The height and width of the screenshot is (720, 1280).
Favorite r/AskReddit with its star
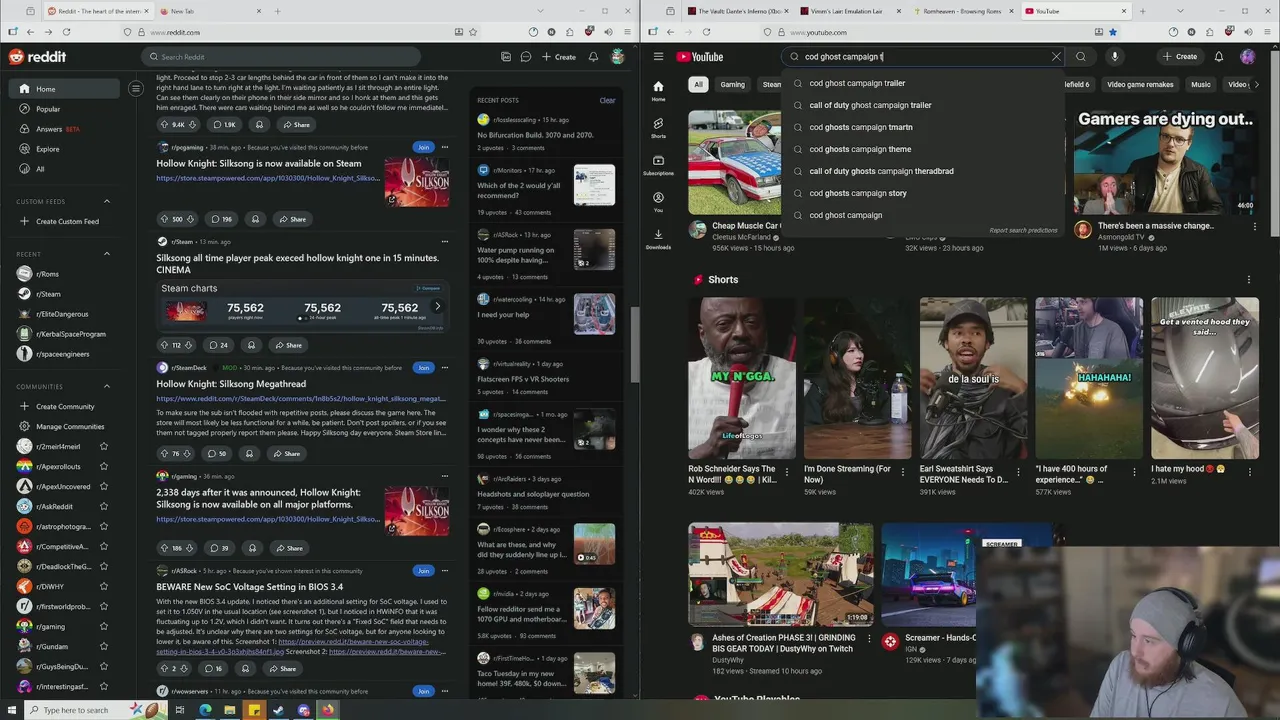[104, 507]
